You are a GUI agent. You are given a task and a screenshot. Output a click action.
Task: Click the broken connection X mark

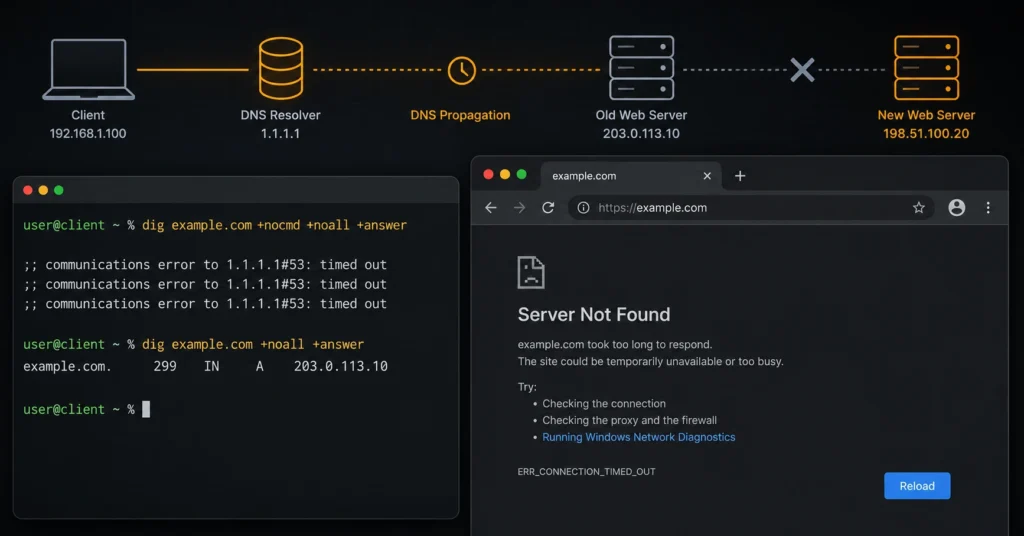tap(803, 70)
